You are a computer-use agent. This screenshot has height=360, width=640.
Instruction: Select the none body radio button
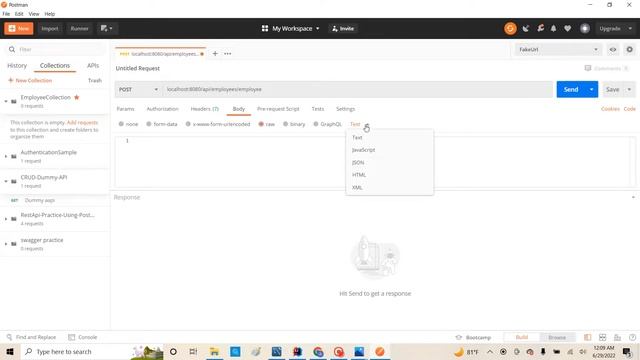[x=121, y=124]
